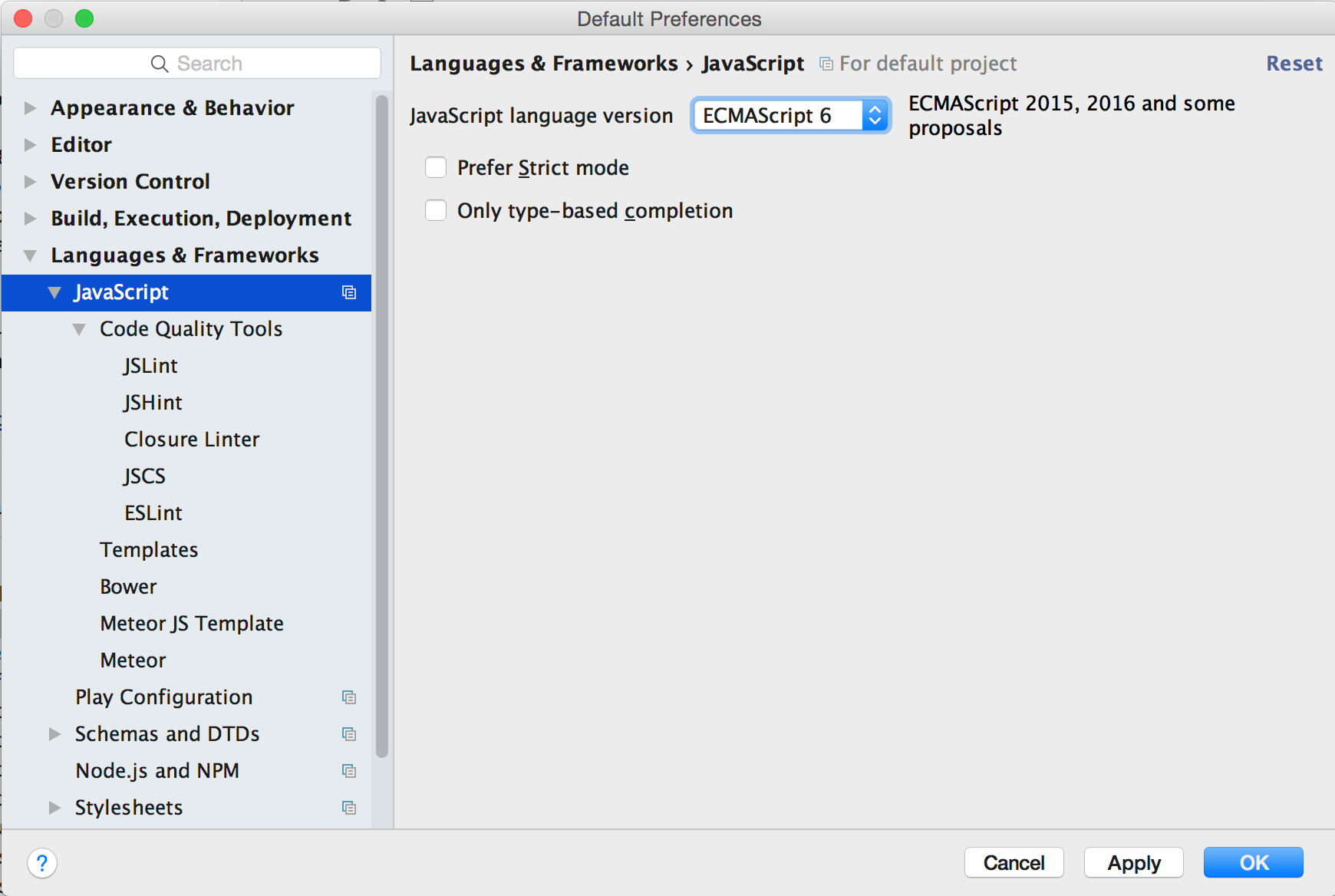Open the JavaScript language version dropdown
This screenshot has height=896, width=1335.
point(790,116)
